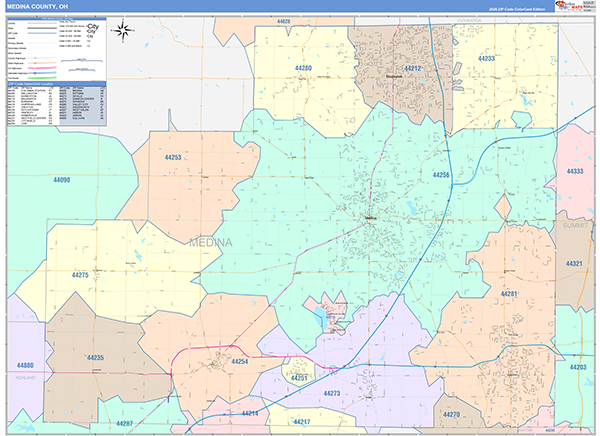Click the ZIP code label 44280
The image size is (600, 436).
(303, 68)
